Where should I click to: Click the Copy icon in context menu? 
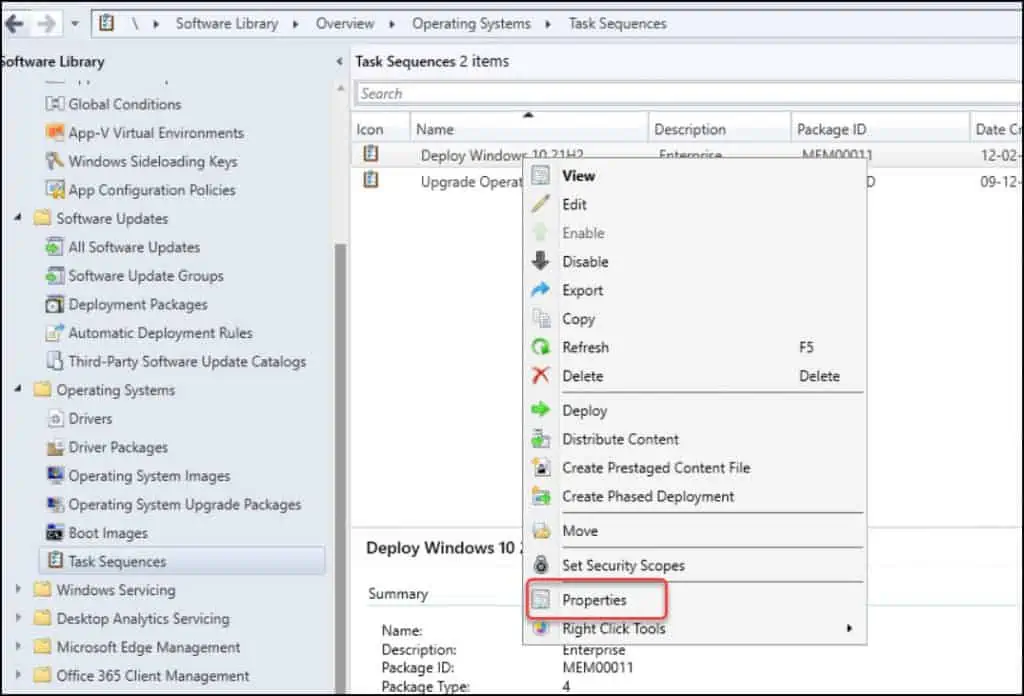point(541,319)
